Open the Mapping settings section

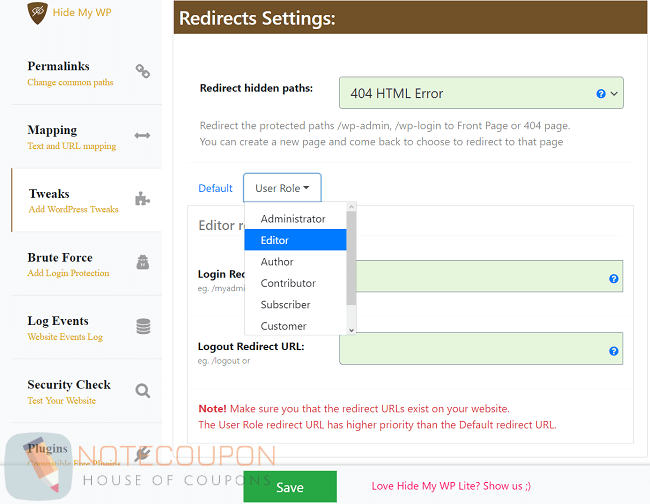87,136
